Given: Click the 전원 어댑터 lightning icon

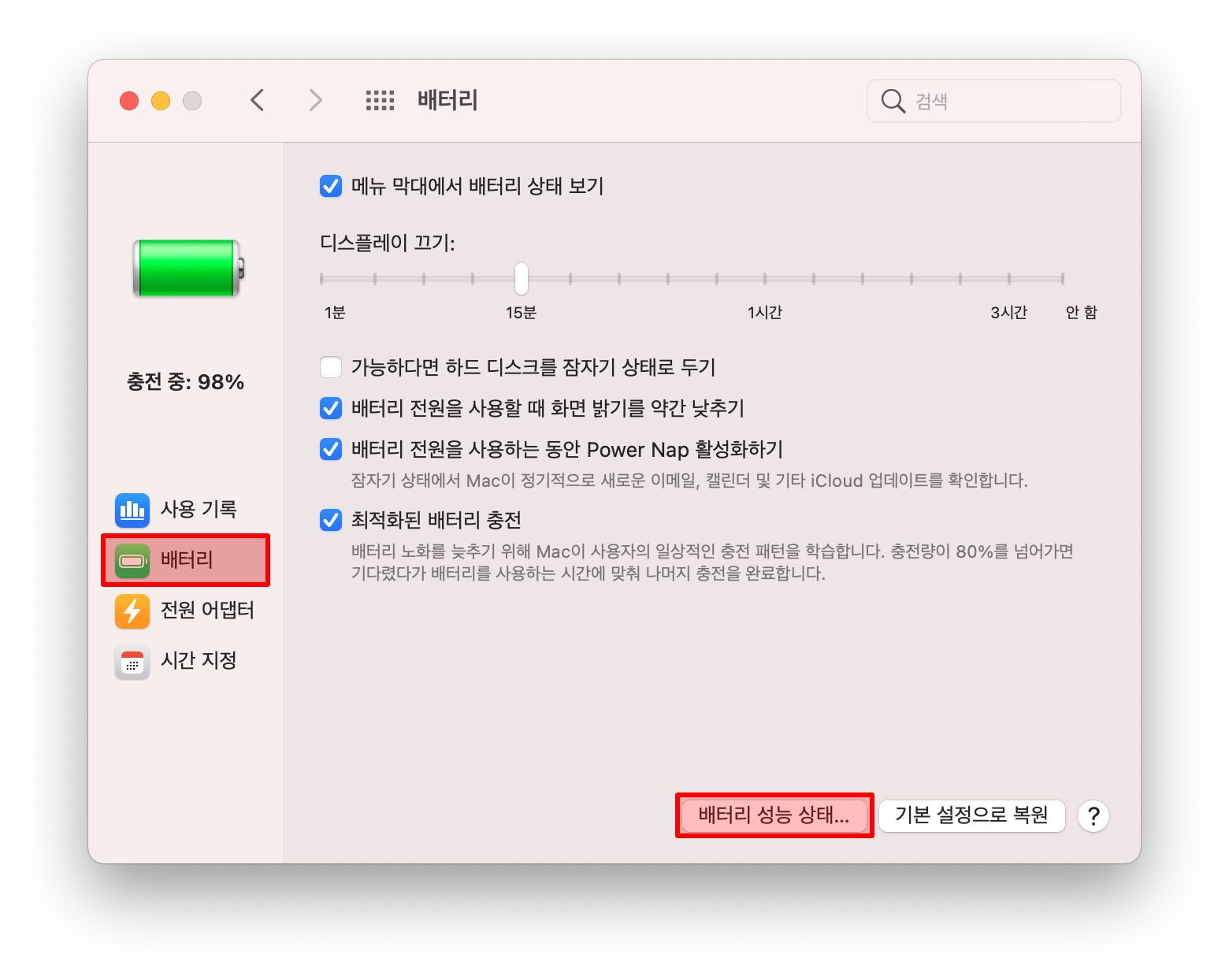Looking at the screenshot, I should pyautogui.click(x=132, y=611).
